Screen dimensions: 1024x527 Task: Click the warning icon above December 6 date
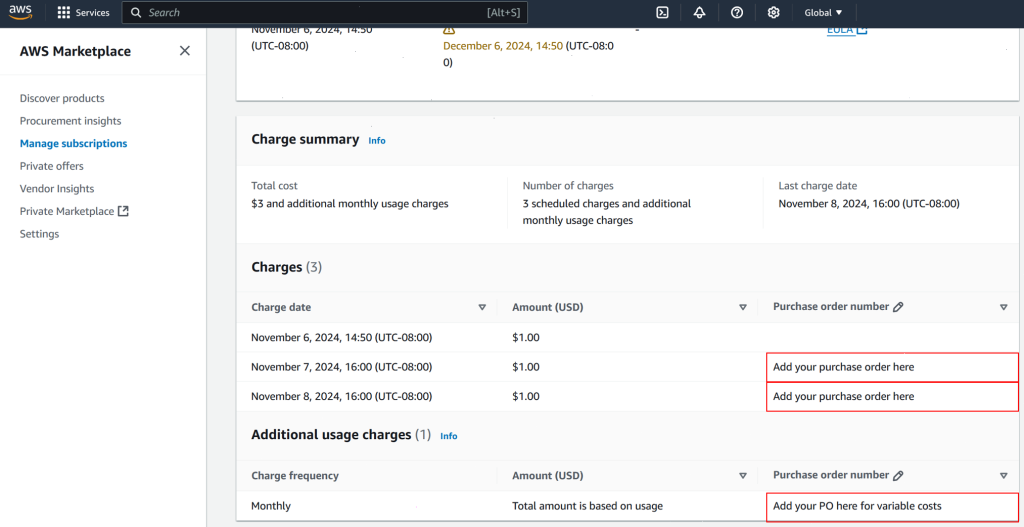[x=448, y=30]
